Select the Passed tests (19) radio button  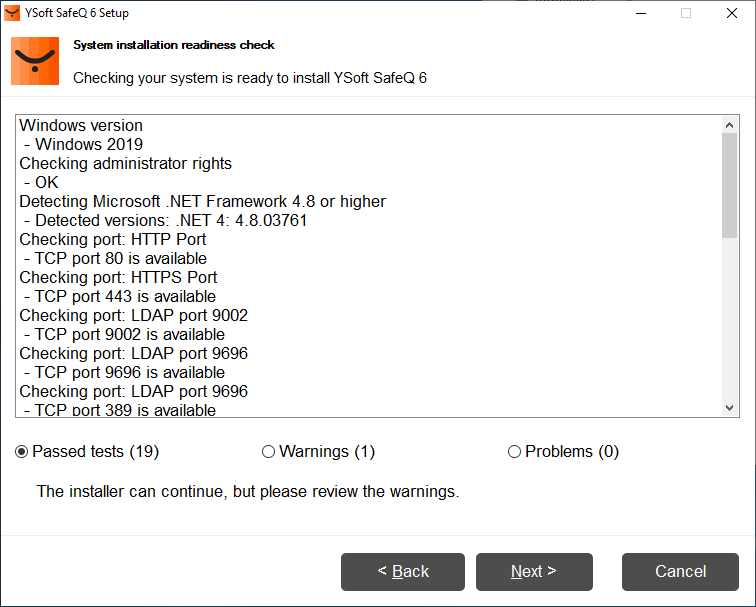click(x=22, y=452)
